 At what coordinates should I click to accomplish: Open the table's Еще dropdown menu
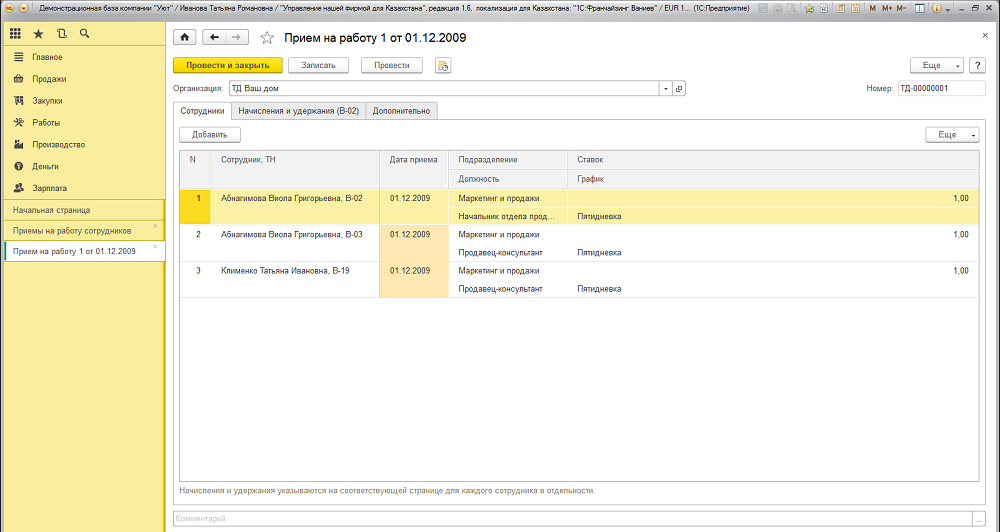coord(952,134)
